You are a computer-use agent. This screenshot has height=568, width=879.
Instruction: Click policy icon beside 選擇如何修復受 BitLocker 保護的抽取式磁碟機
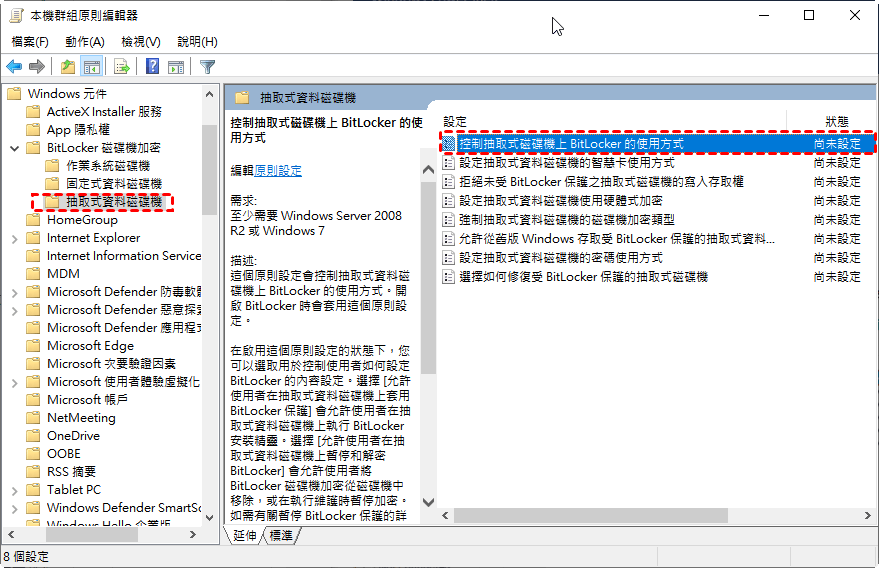448,277
